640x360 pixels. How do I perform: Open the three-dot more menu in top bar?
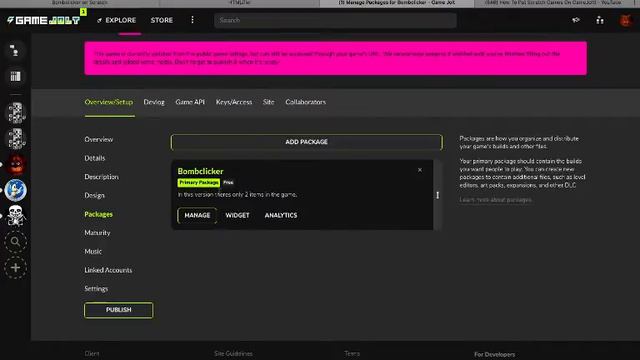(x=192, y=20)
